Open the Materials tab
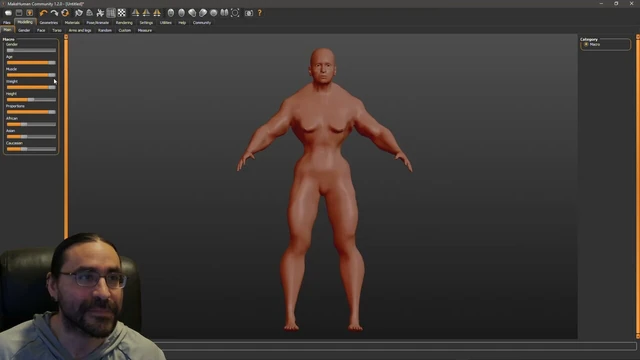This screenshot has height=360, width=640. pyautogui.click(x=72, y=22)
